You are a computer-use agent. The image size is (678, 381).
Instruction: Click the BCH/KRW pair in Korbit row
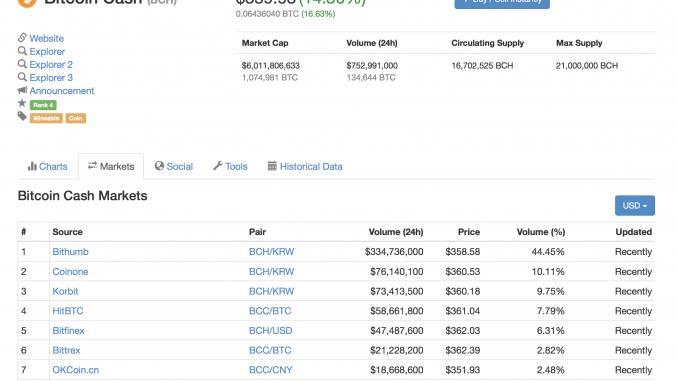(272, 291)
